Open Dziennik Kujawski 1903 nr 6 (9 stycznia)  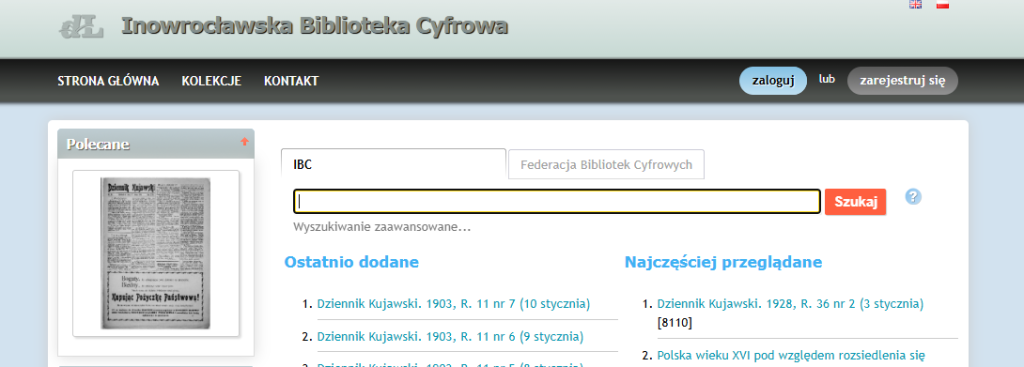[x=450, y=337]
